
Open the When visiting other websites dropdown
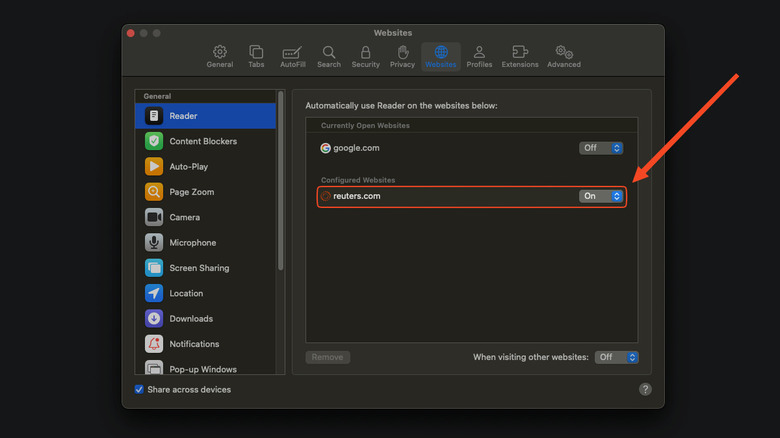[x=616, y=357]
